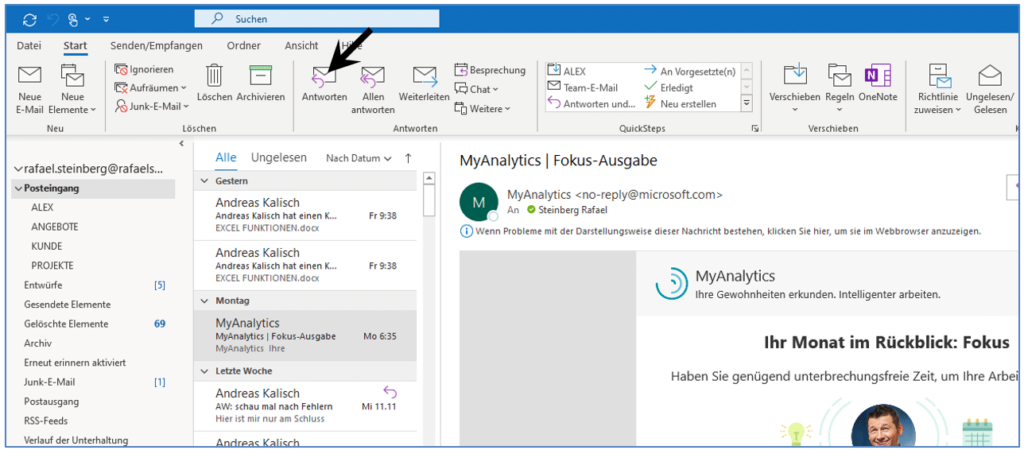This screenshot has height=450, width=1024.
Task: Click into the Suchen search box
Action: [317, 19]
